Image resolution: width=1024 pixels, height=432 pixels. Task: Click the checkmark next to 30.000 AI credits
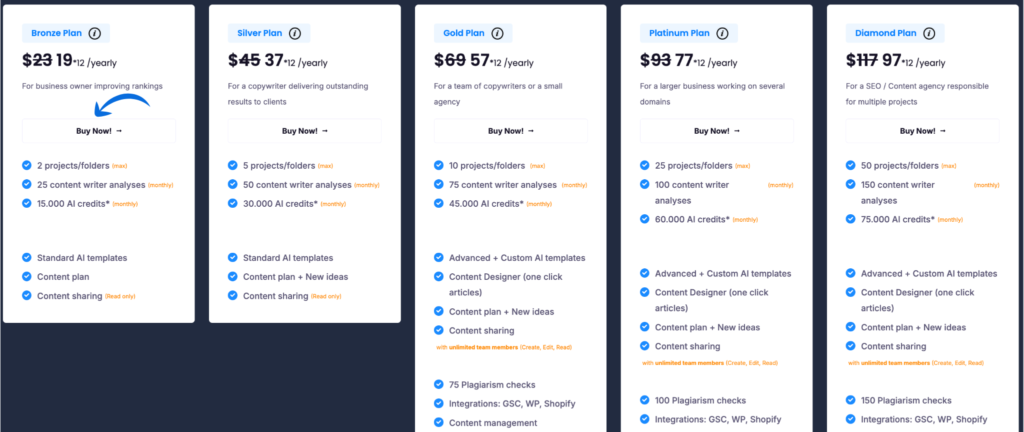[x=232, y=203]
